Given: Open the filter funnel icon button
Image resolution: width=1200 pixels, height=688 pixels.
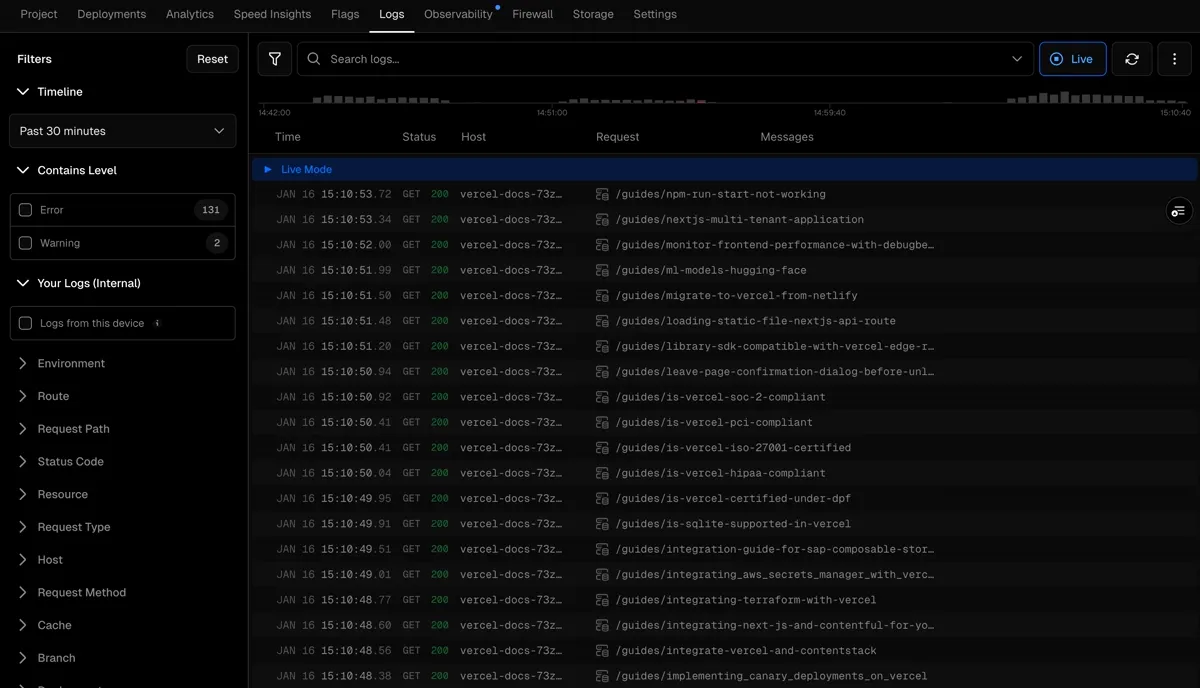Looking at the screenshot, I should pos(275,59).
